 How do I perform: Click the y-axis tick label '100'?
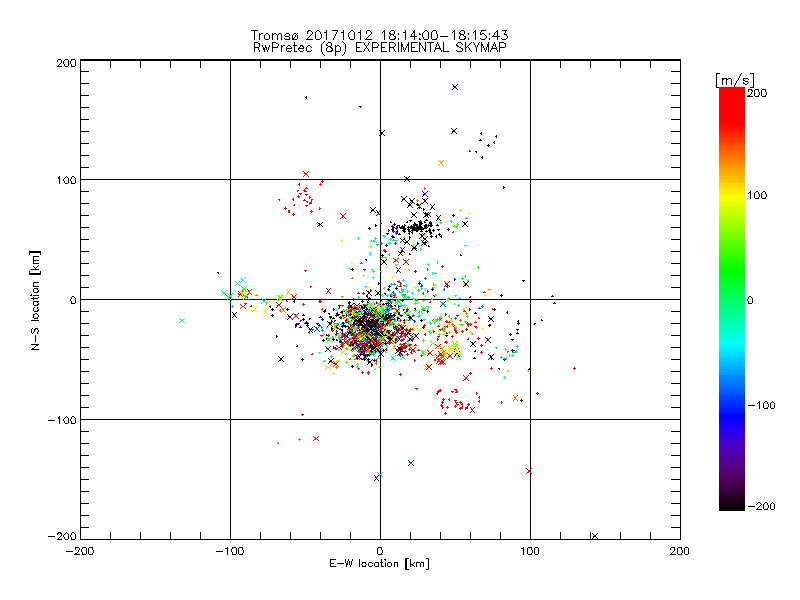(66, 181)
